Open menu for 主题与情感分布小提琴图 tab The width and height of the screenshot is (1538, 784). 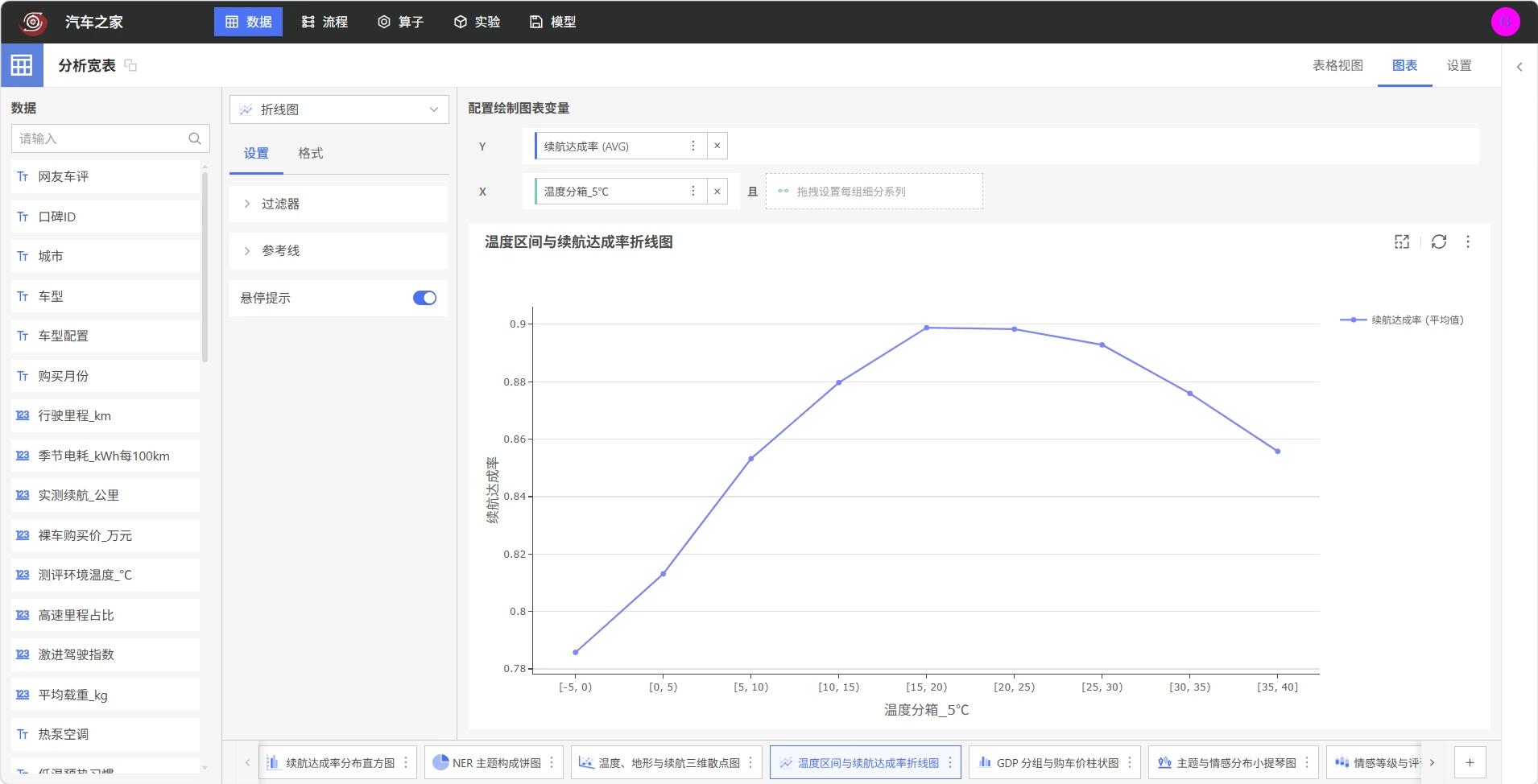pyautogui.click(x=1307, y=762)
